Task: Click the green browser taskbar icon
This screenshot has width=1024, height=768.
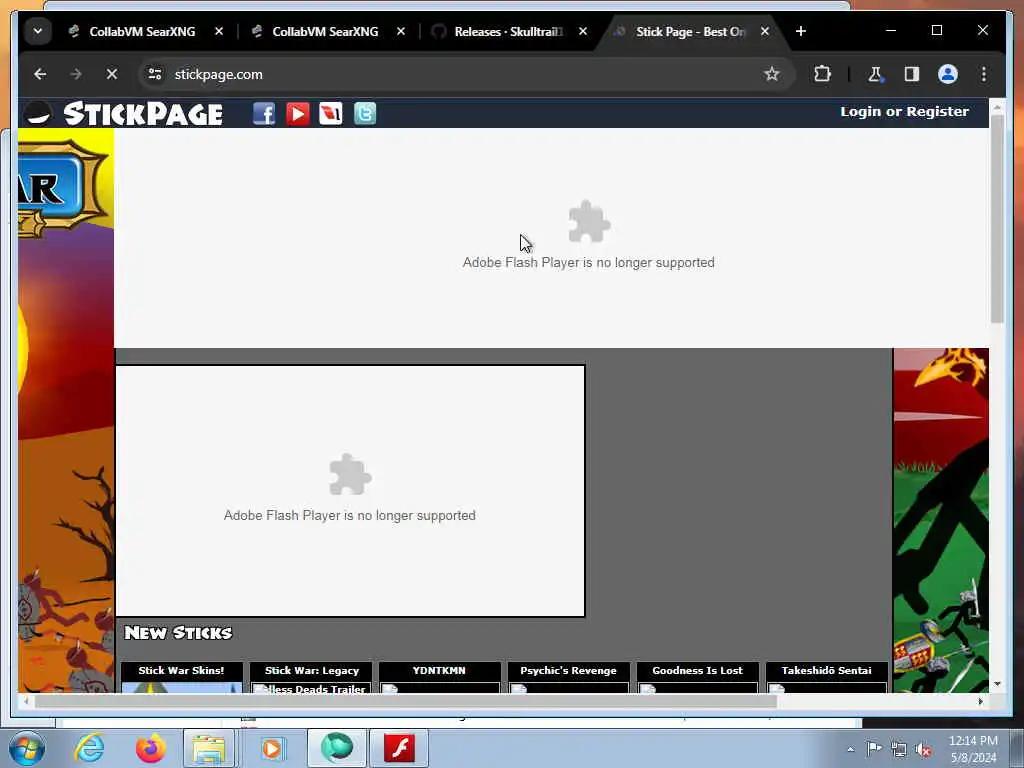Action: (x=337, y=748)
